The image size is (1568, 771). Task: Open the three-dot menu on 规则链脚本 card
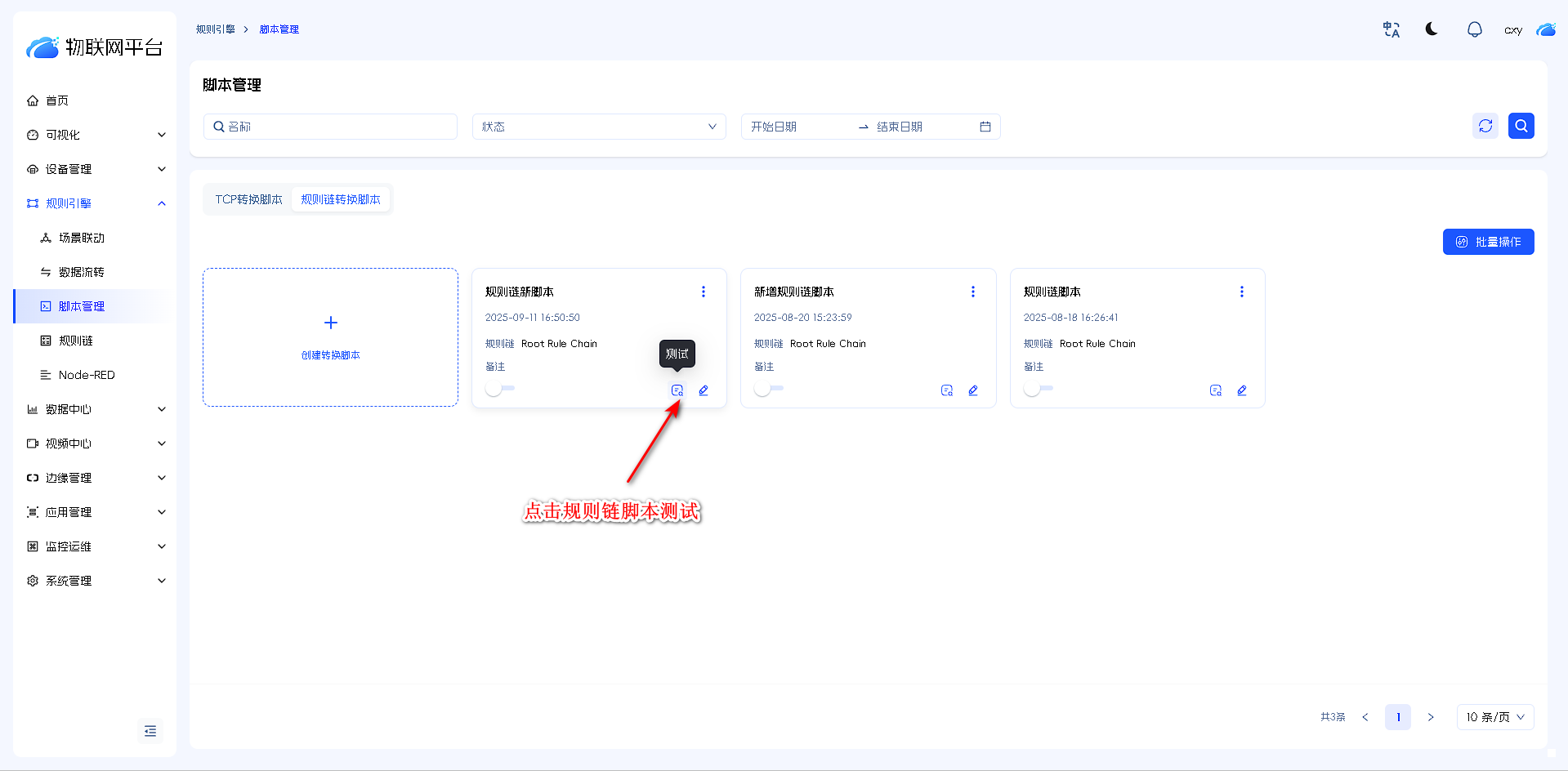click(x=1241, y=292)
